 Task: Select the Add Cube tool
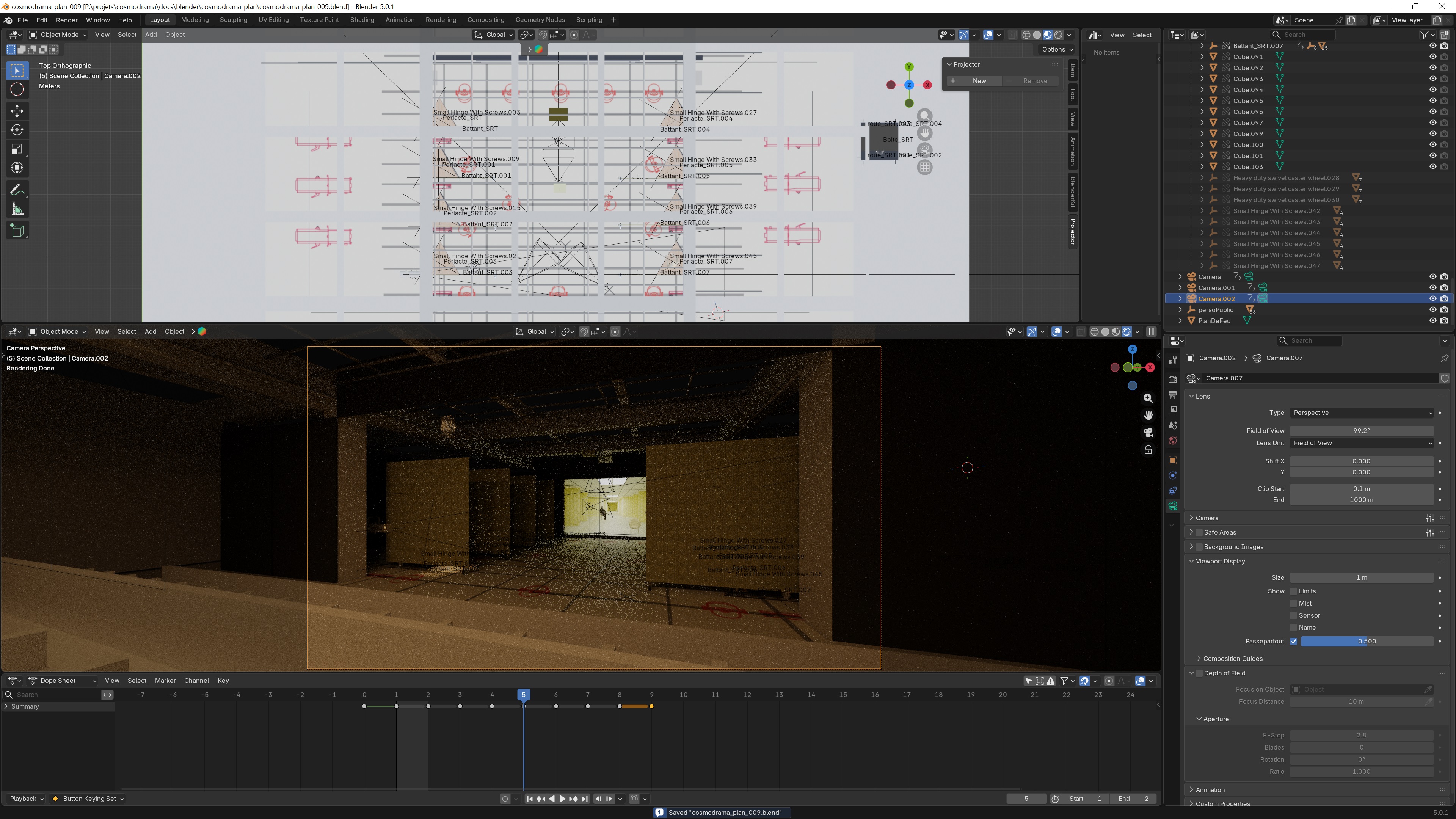pos(17,231)
